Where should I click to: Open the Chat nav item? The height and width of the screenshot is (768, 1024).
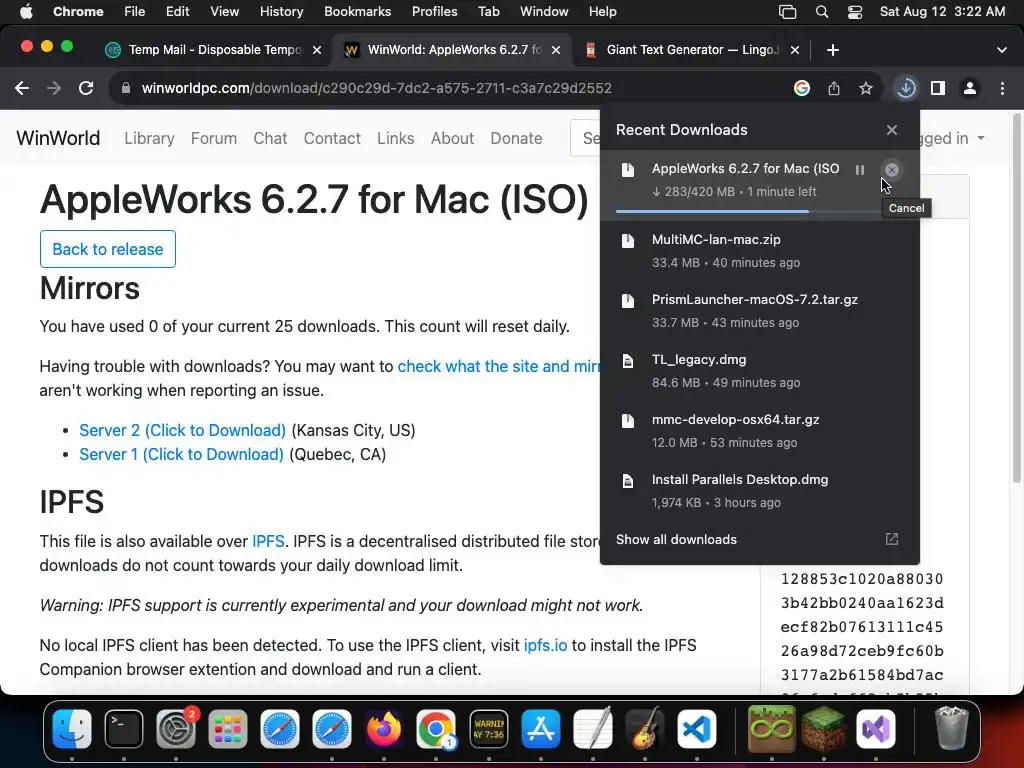pos(270,138)
